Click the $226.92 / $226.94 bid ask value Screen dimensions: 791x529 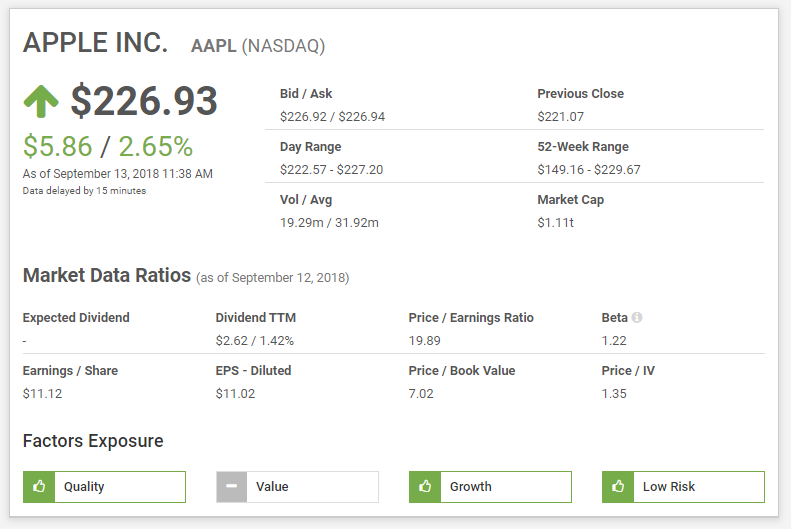332,117
